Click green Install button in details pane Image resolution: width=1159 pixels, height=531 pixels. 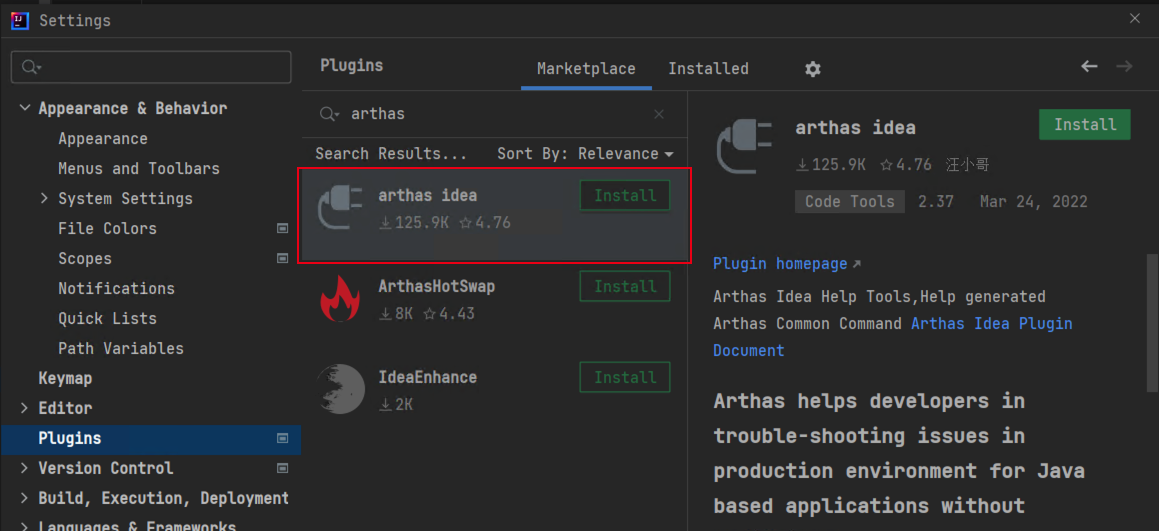coord(1085,124)
